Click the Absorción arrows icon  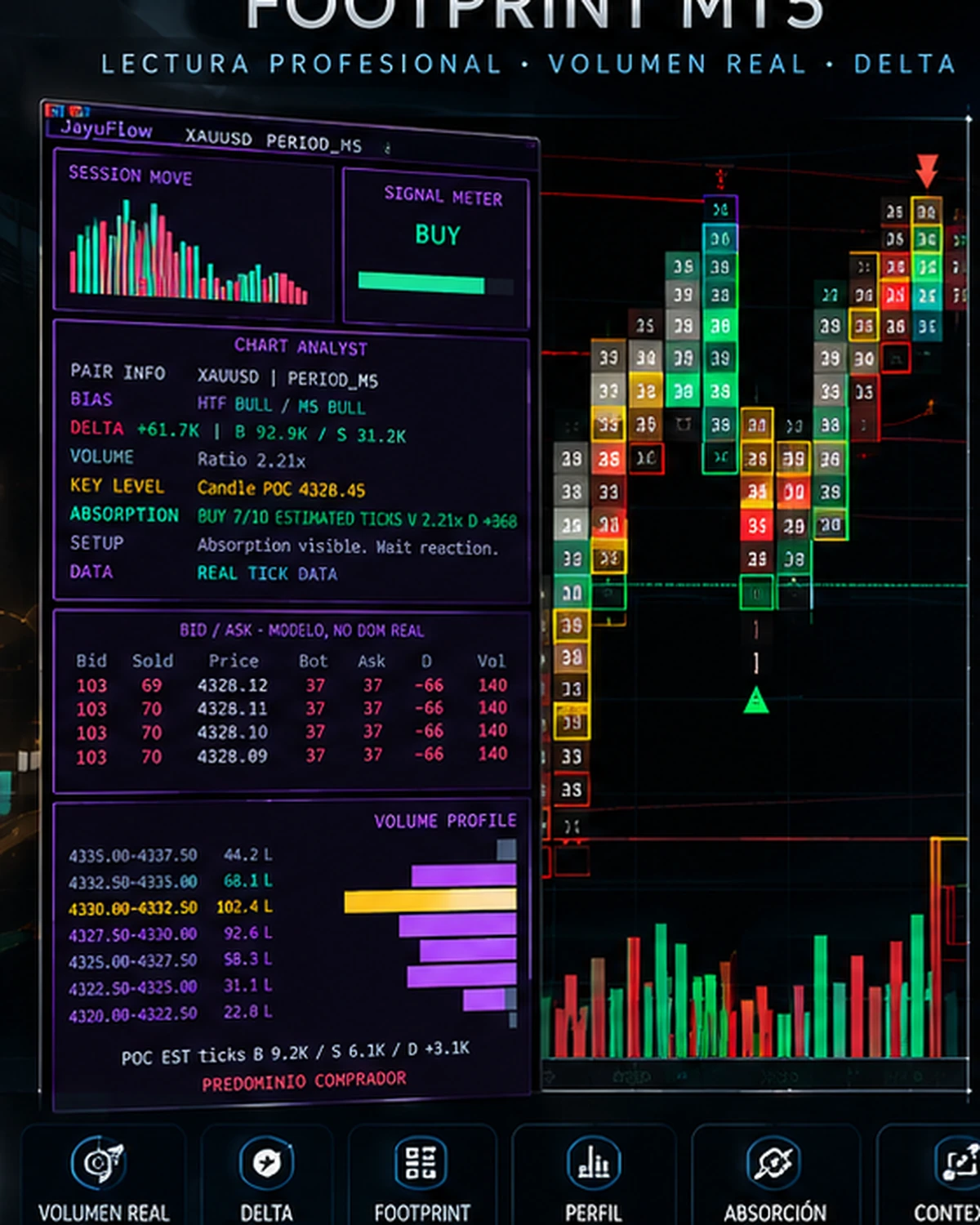click(773, 1161)
